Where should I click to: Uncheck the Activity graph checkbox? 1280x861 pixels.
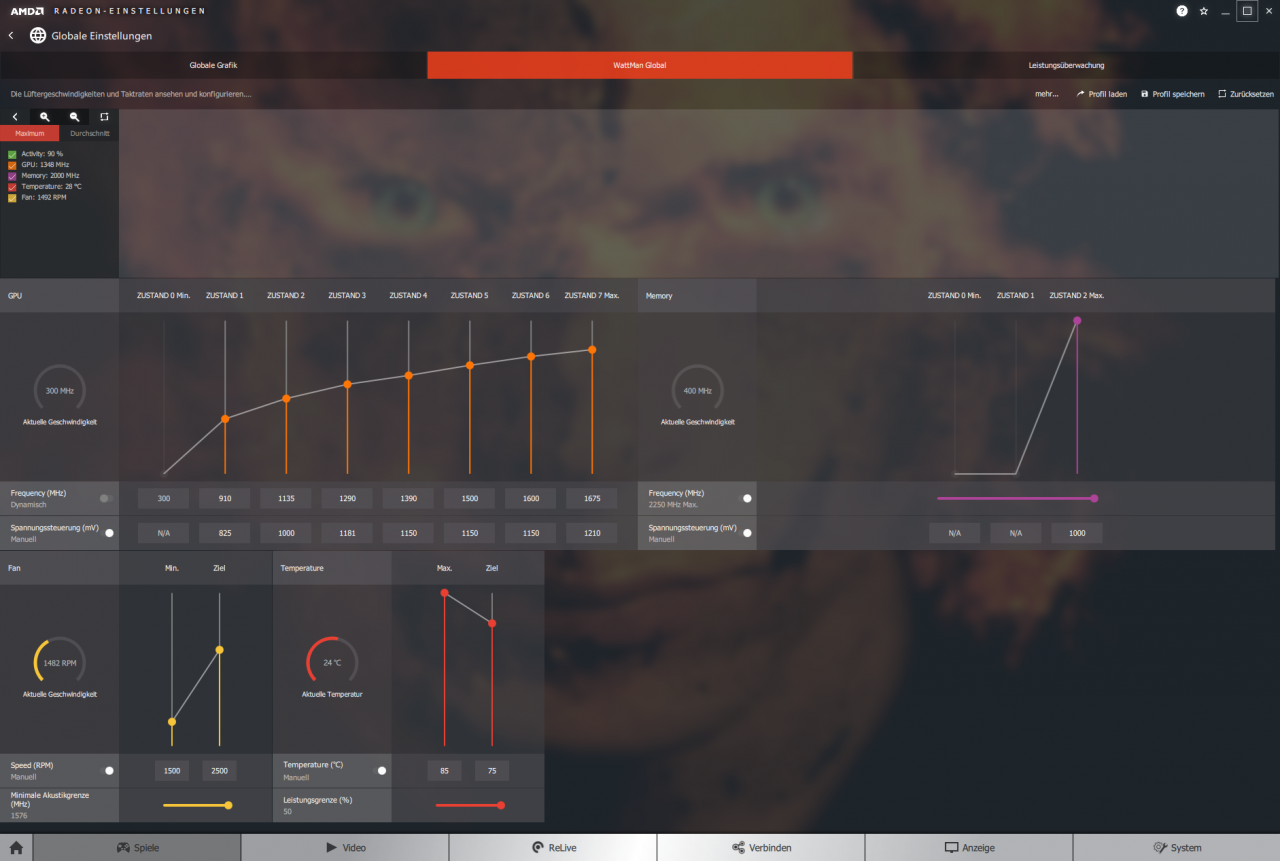coord(12,154)
